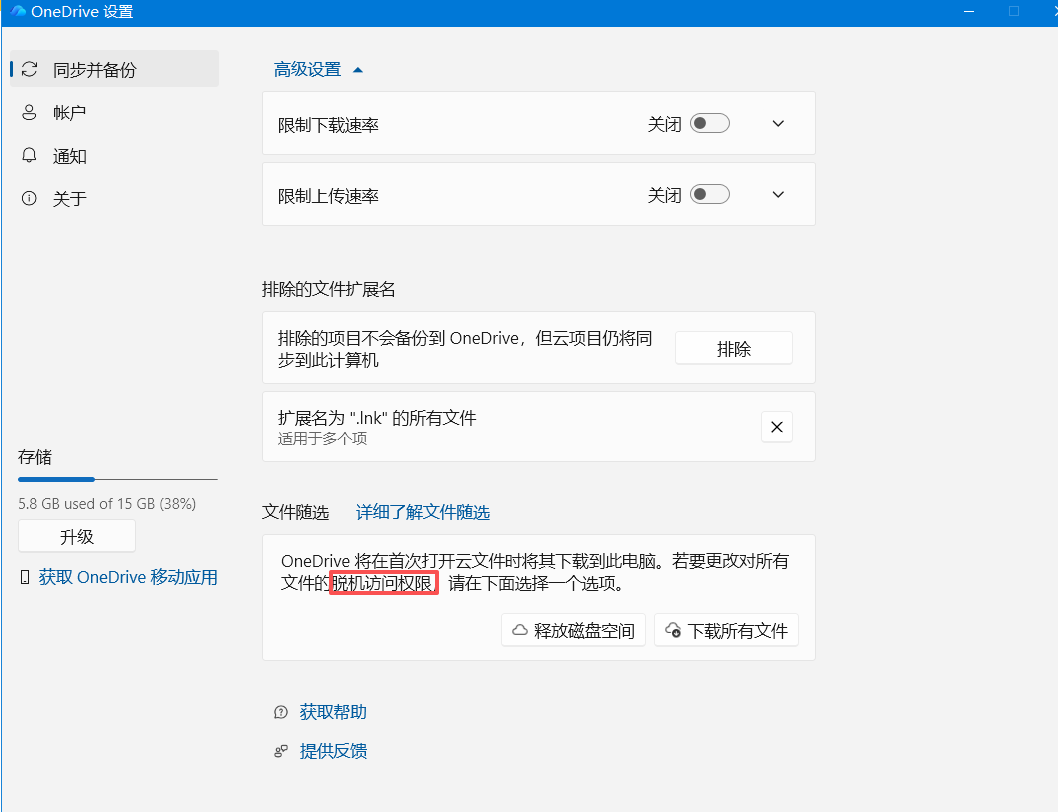Toggle the 限制上传速率 switch
This screenshot has width=1058, height=812.
pos(710,194)
